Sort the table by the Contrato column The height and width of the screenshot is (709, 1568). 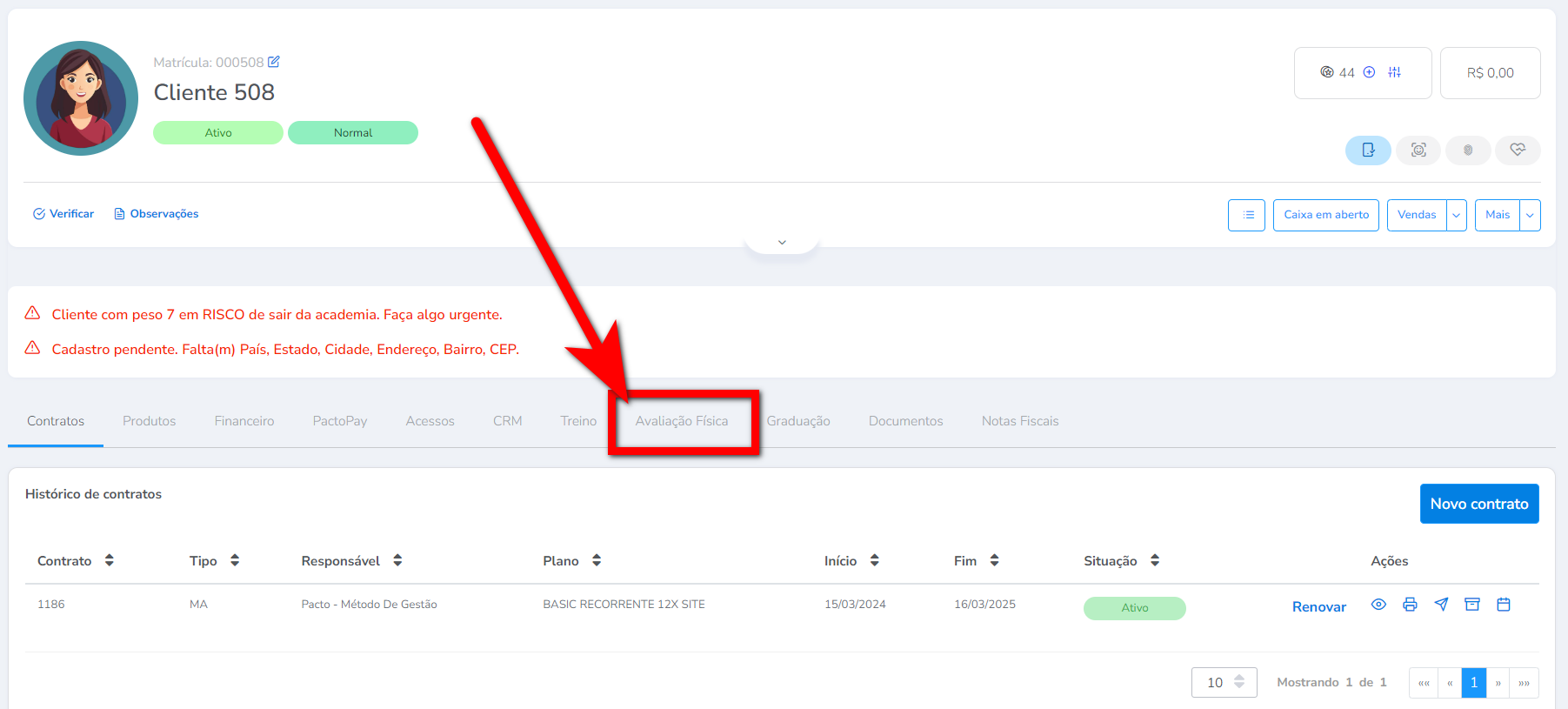pyautogui.click(x=110, y=560)
